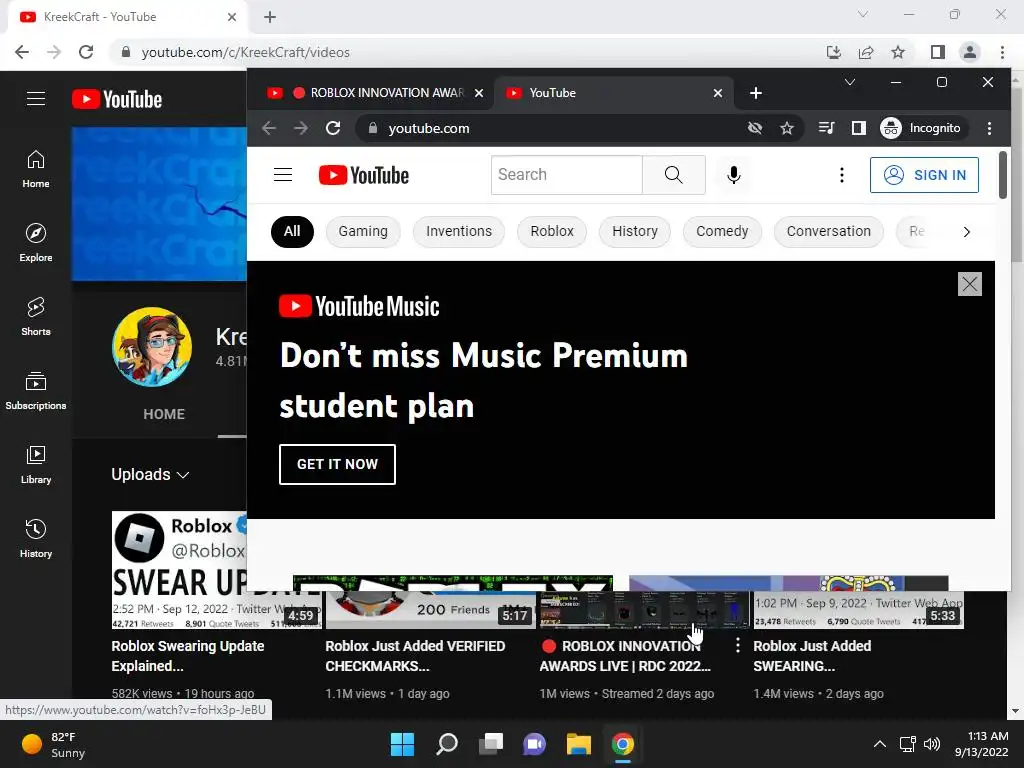Viewport: 1024px width, 768px height.
Task: Click the YouTube logo in the incognito window
Action: (364, 175)
